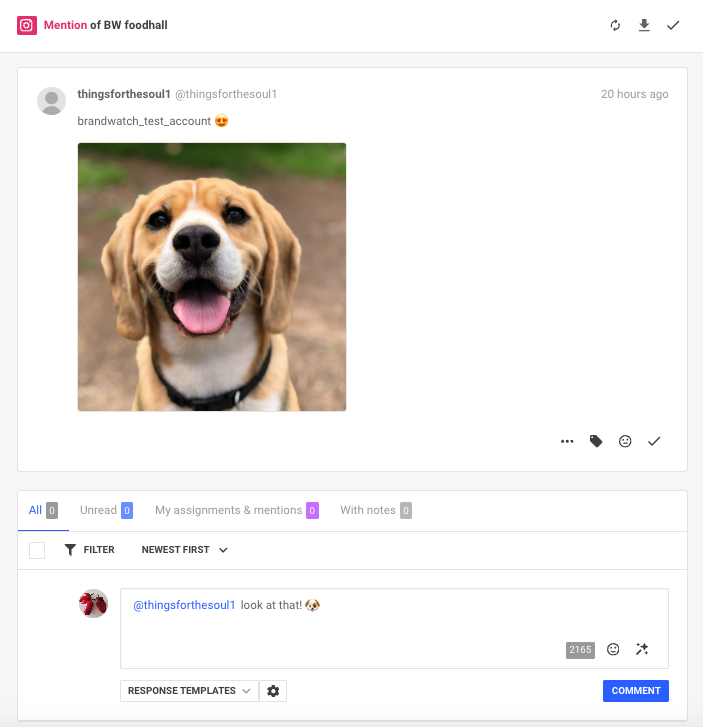The height and width of the screenshot is (727, 703).
Task: Set sentiment with the face icon on post
Action: (x=625, y=441)
